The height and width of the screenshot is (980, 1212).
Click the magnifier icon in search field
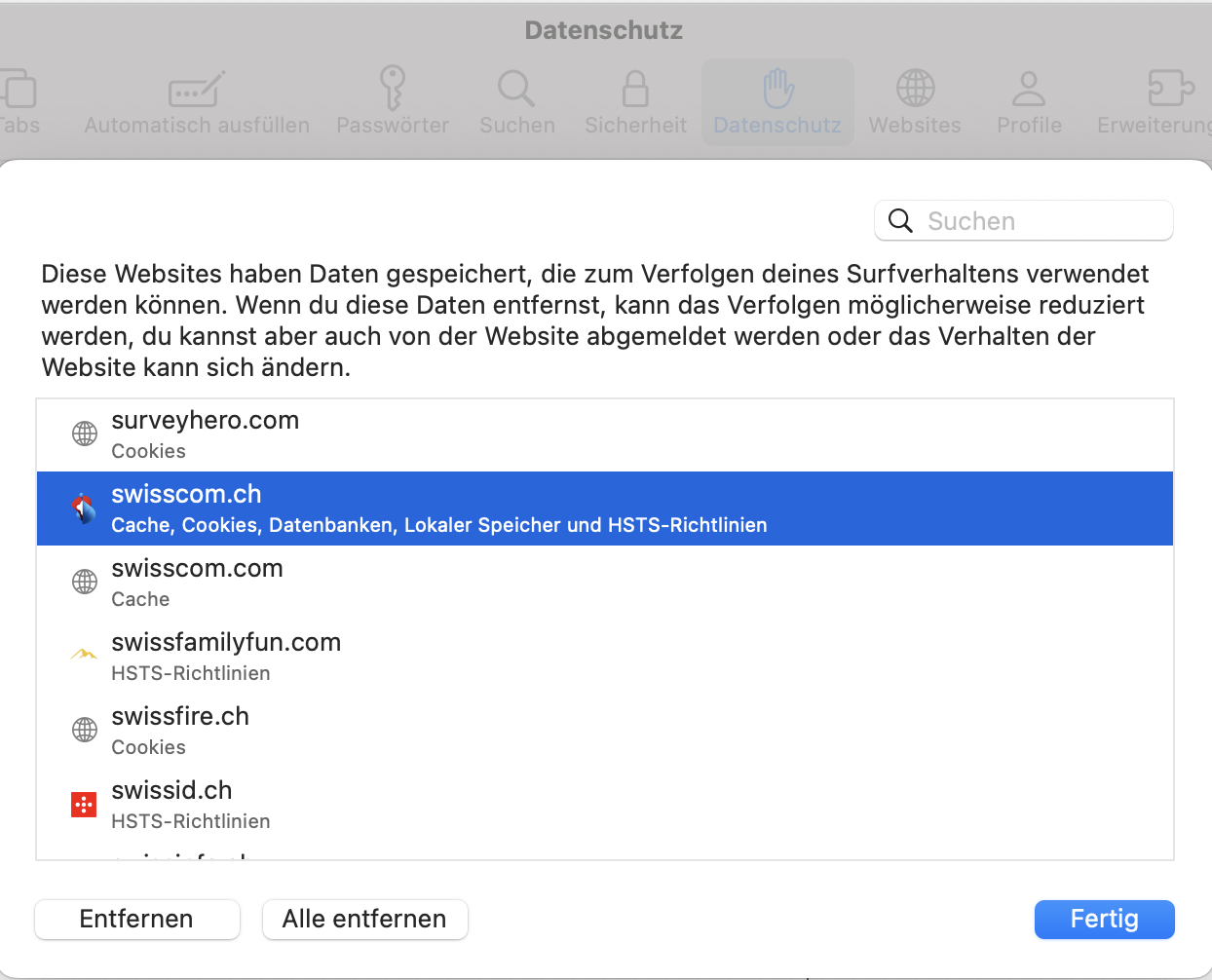point(901,221)
